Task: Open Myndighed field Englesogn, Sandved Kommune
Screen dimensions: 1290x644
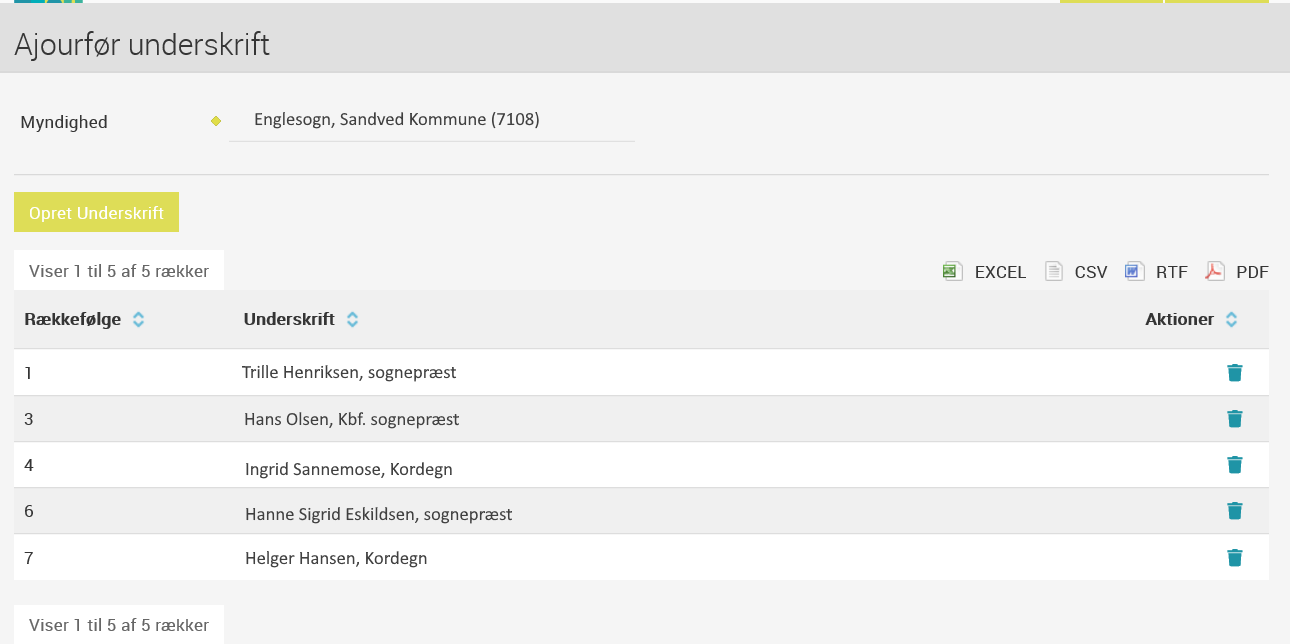Action: pyautogui.click(x=432, y=120)
